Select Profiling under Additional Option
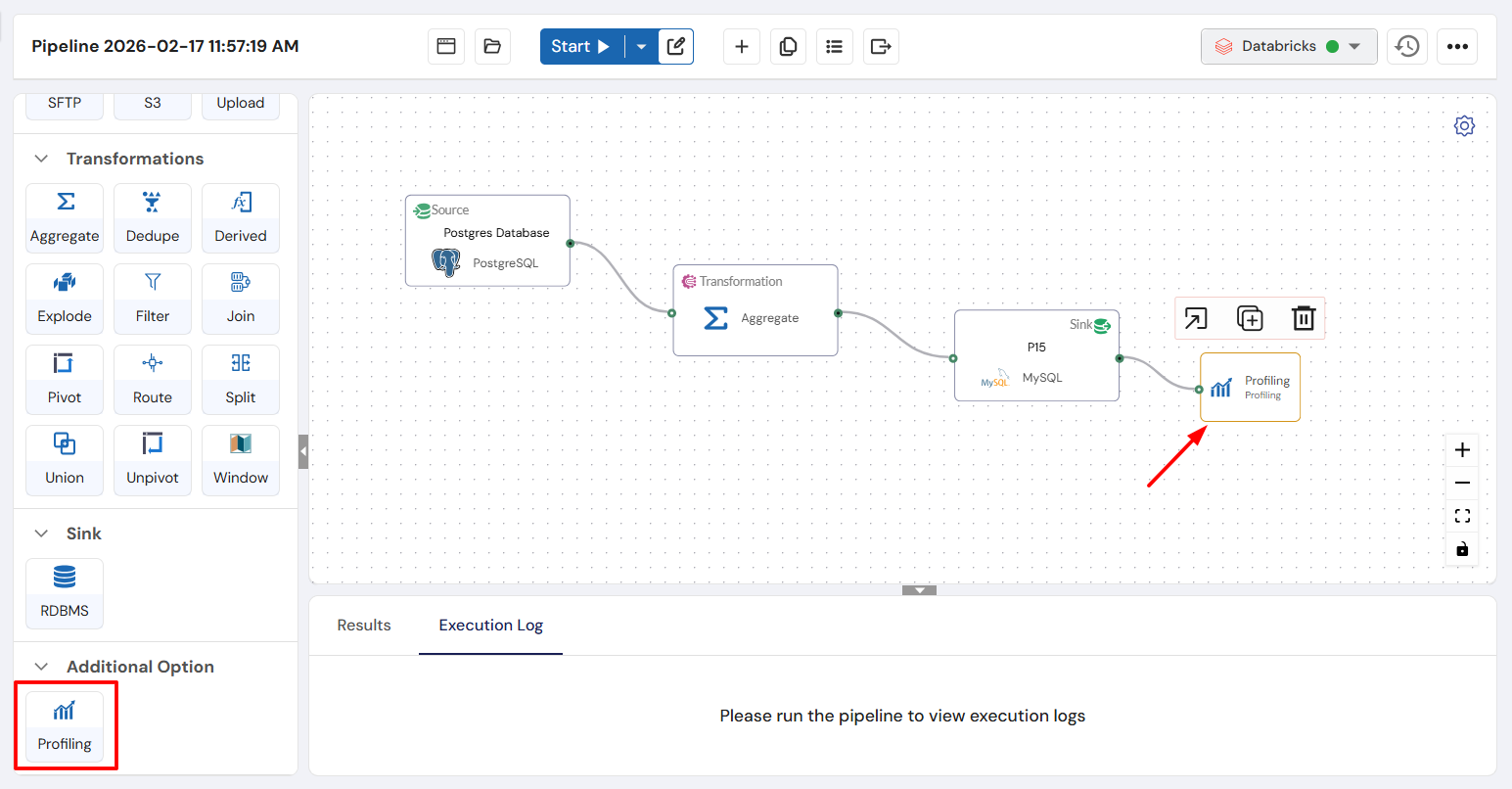The width and height of the screenshot is (1512, 789). tap(65, 725)
